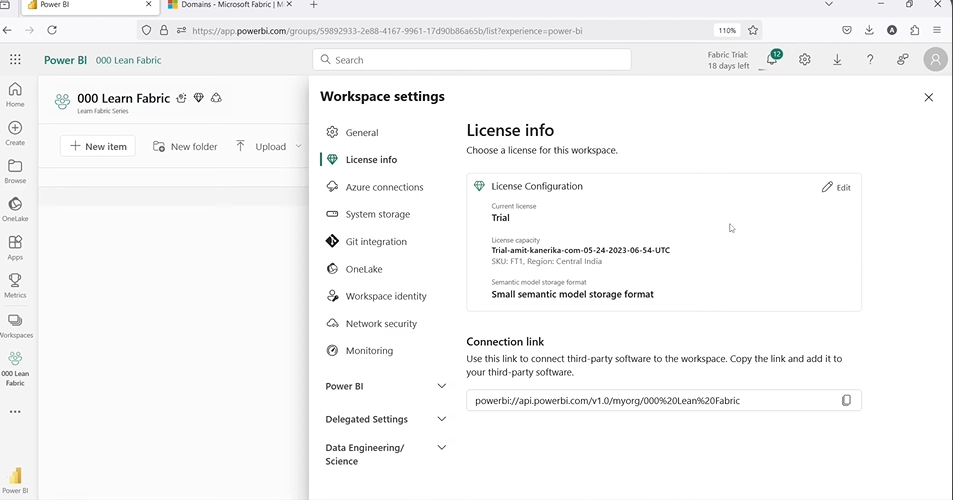This screenshot has height=500, width=953.
Task: Close the Workspace settings panel
Action: 929,97
